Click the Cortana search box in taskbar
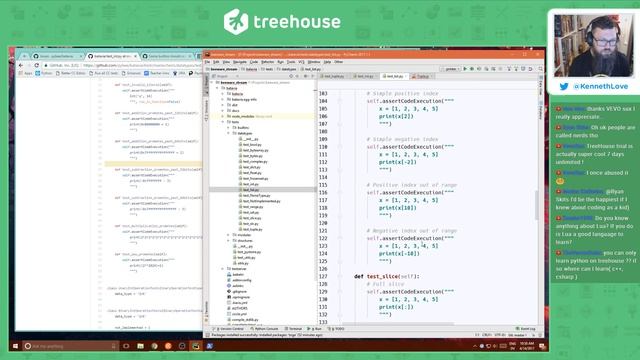The height and width of the screenshot is (360, 640). 71,346
